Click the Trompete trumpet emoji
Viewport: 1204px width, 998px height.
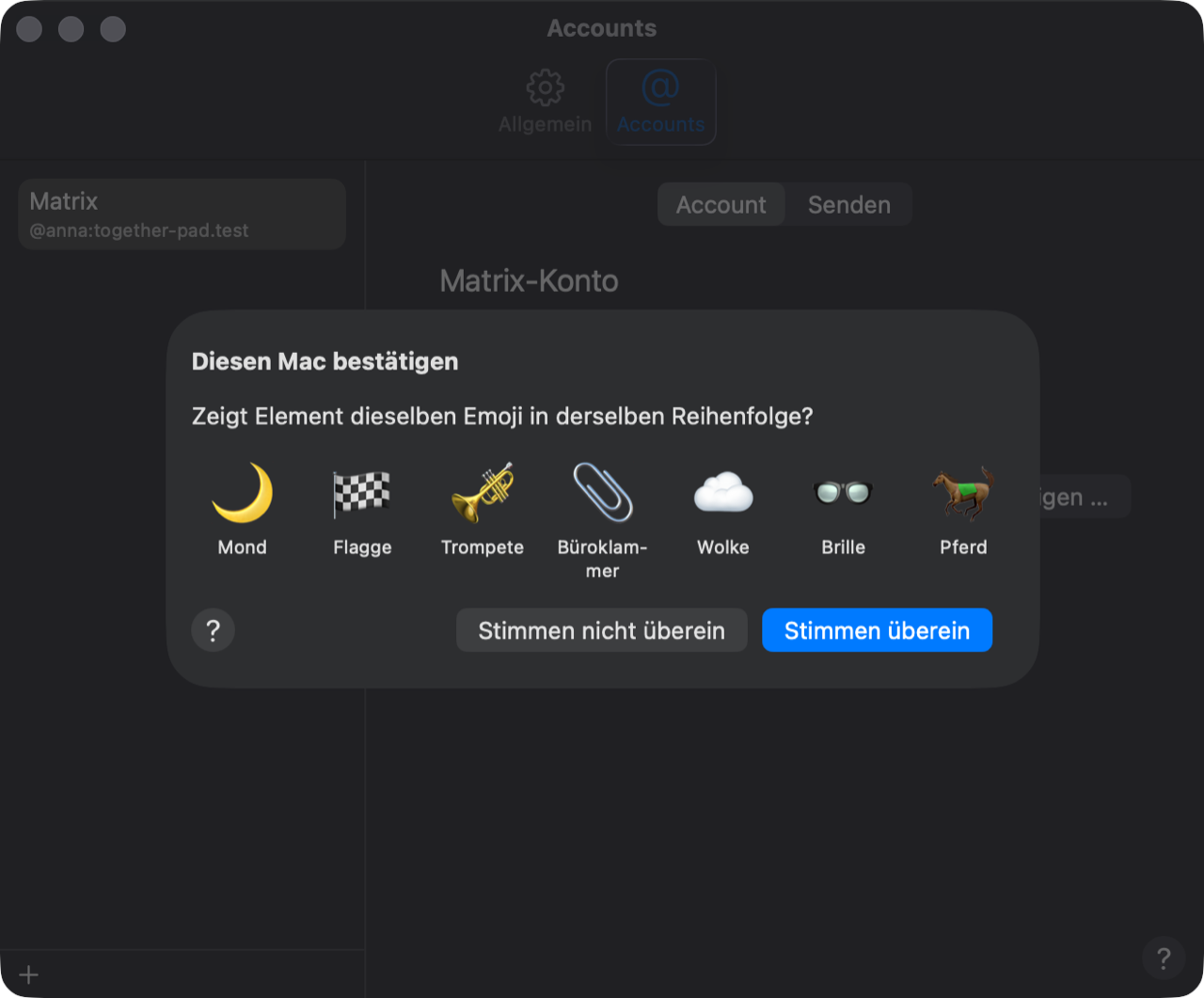tap(483, 492)
